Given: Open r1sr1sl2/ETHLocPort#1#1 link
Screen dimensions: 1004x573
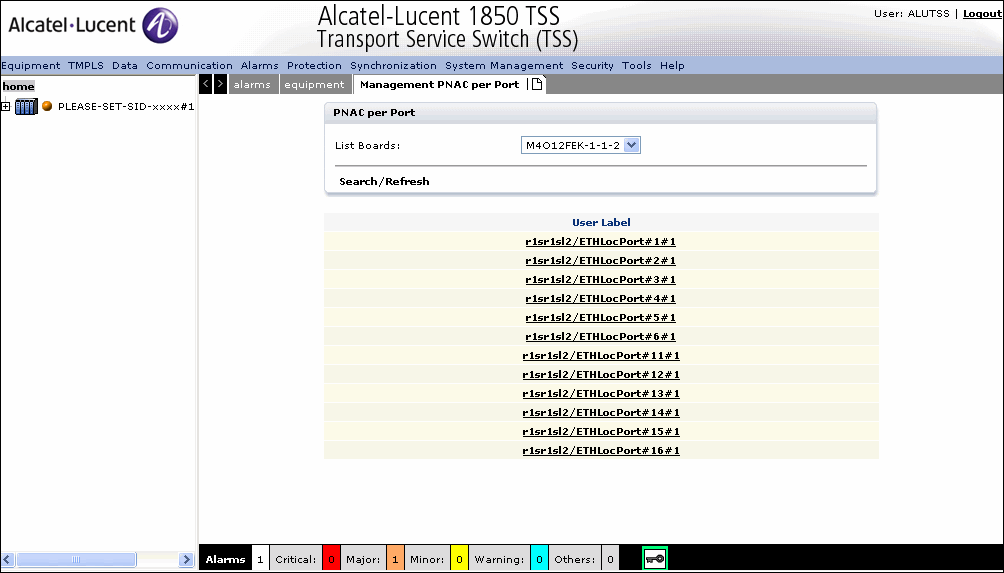Looking at the screenshot, I should [601, 241].
